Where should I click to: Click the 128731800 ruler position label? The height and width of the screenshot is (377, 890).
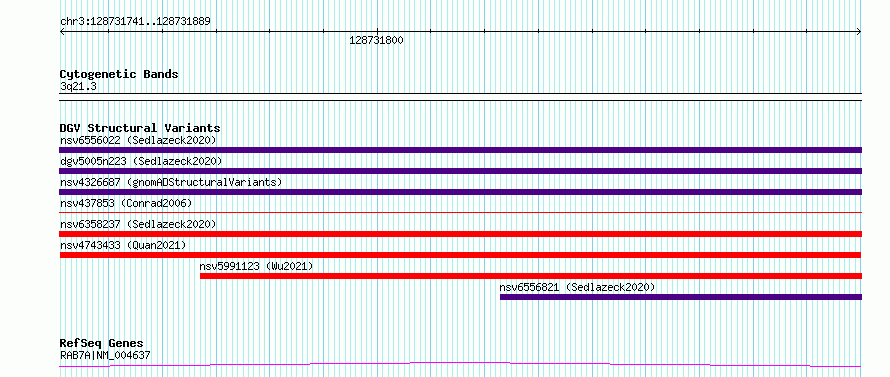[x=376, y=40]
